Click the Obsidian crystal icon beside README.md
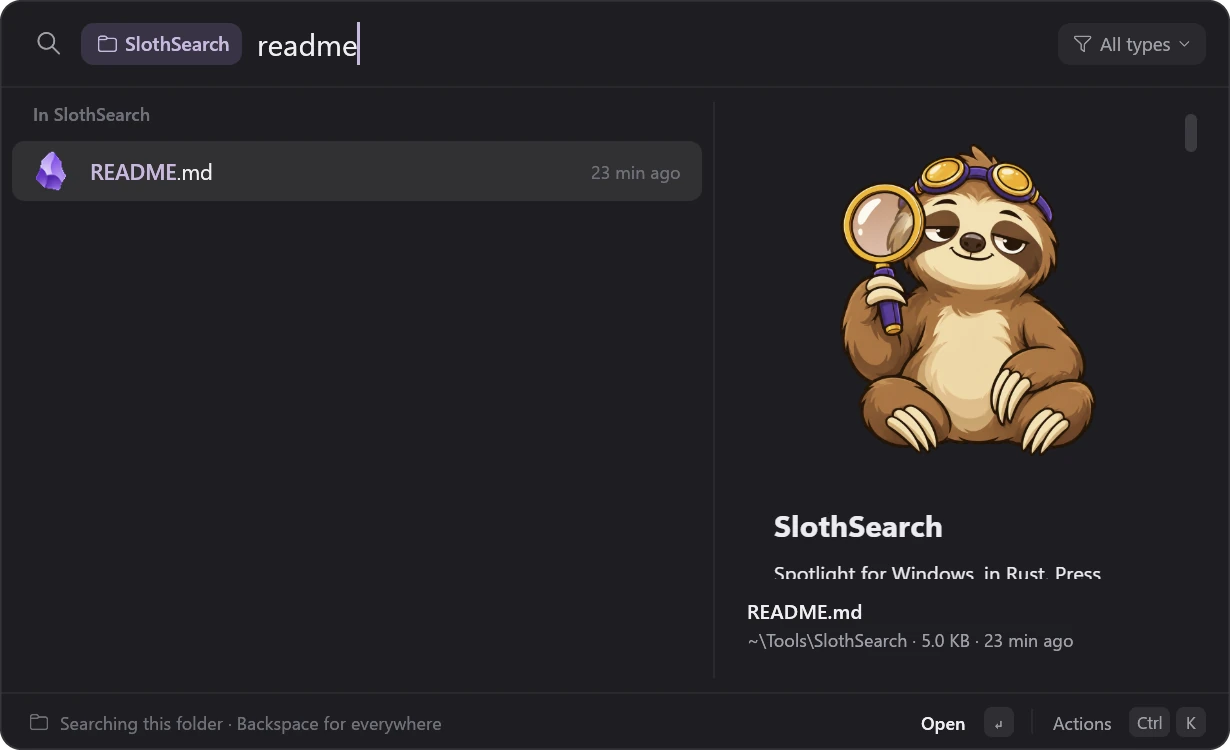1230x750 pixels. point(51,171)
